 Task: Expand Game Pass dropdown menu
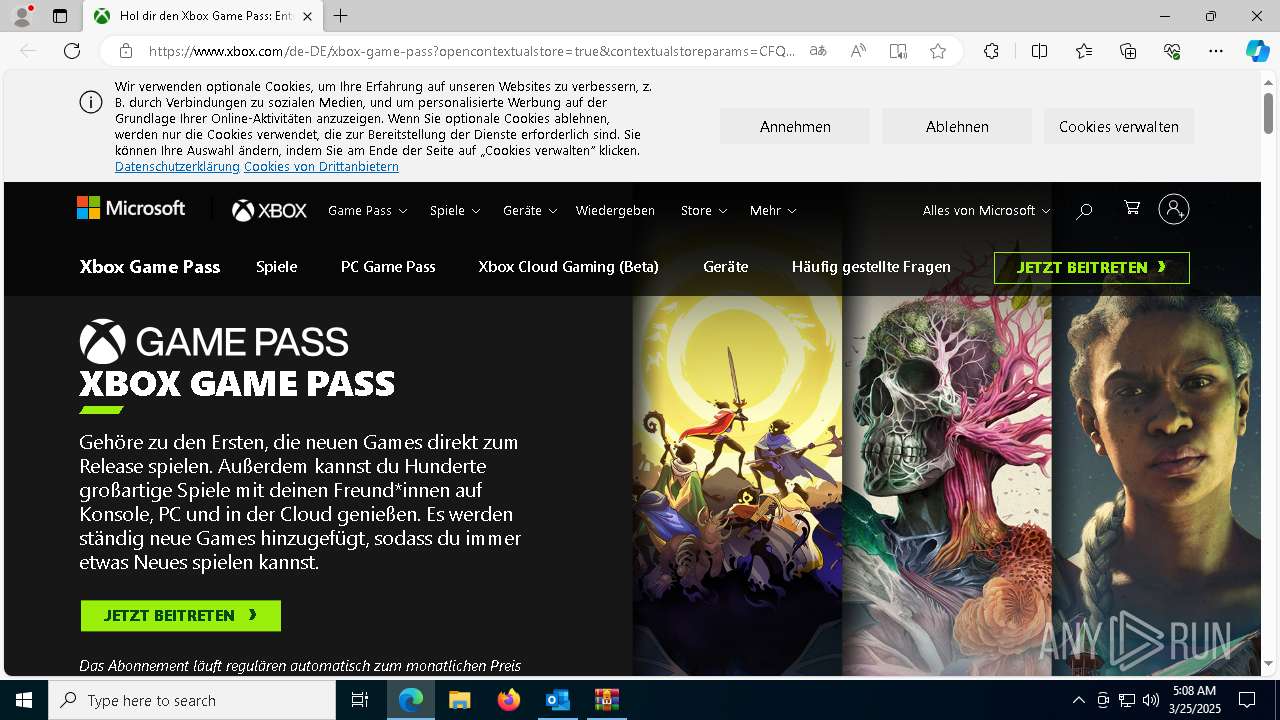(x=368, y=210)
